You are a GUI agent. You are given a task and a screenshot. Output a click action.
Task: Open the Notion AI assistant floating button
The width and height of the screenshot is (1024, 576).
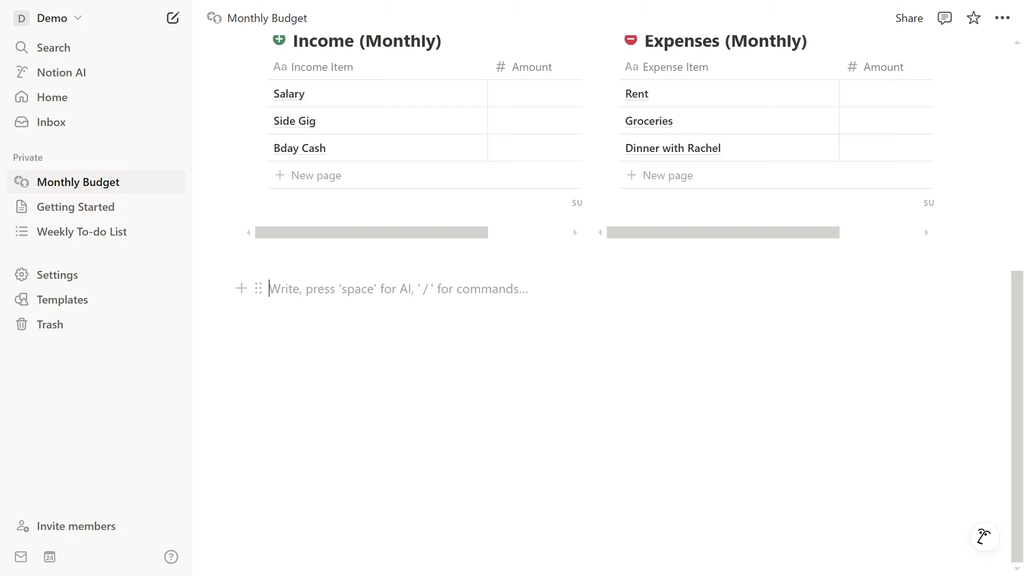tap(984, 537)
